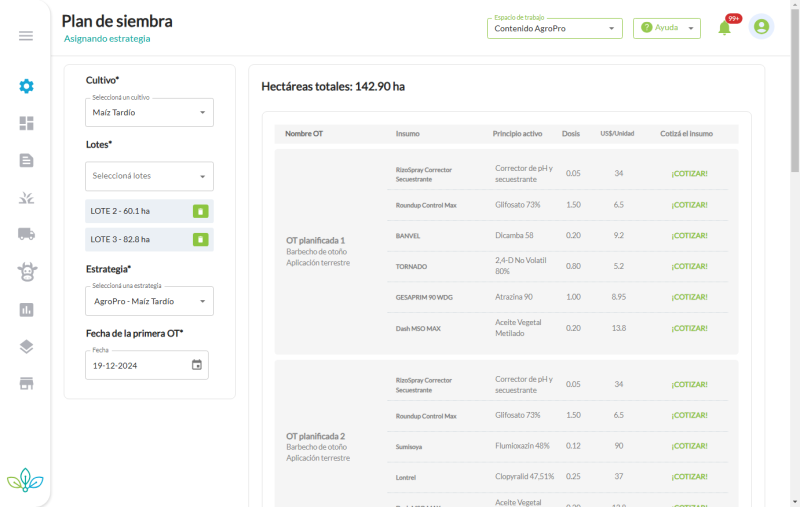Click ¡COTIZAR! for Roundup Control Max in OT 1
Screen dimensions: 800x507
(x=689, y=205)
